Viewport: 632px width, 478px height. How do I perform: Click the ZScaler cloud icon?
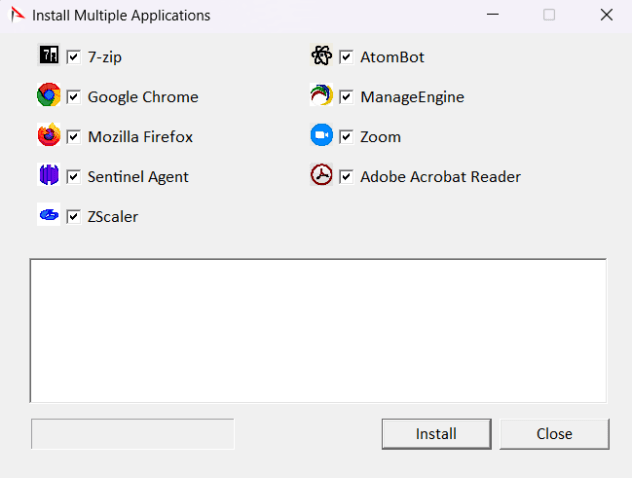click(x=49, y=215)
